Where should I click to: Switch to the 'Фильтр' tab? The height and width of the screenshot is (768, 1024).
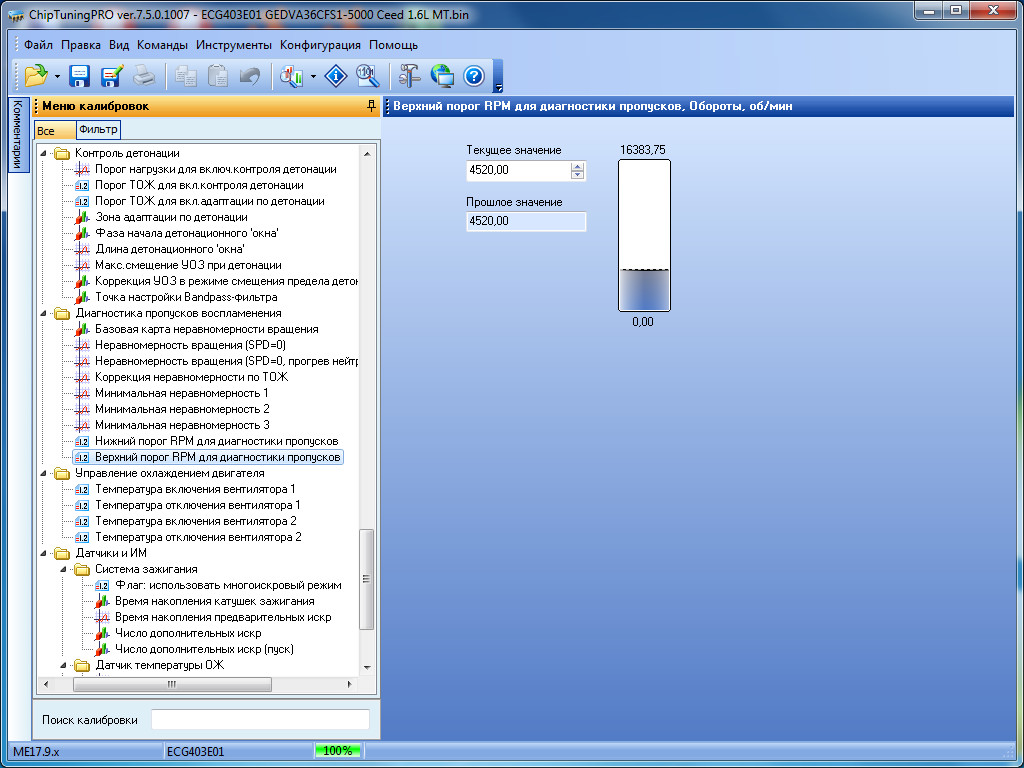98,130
